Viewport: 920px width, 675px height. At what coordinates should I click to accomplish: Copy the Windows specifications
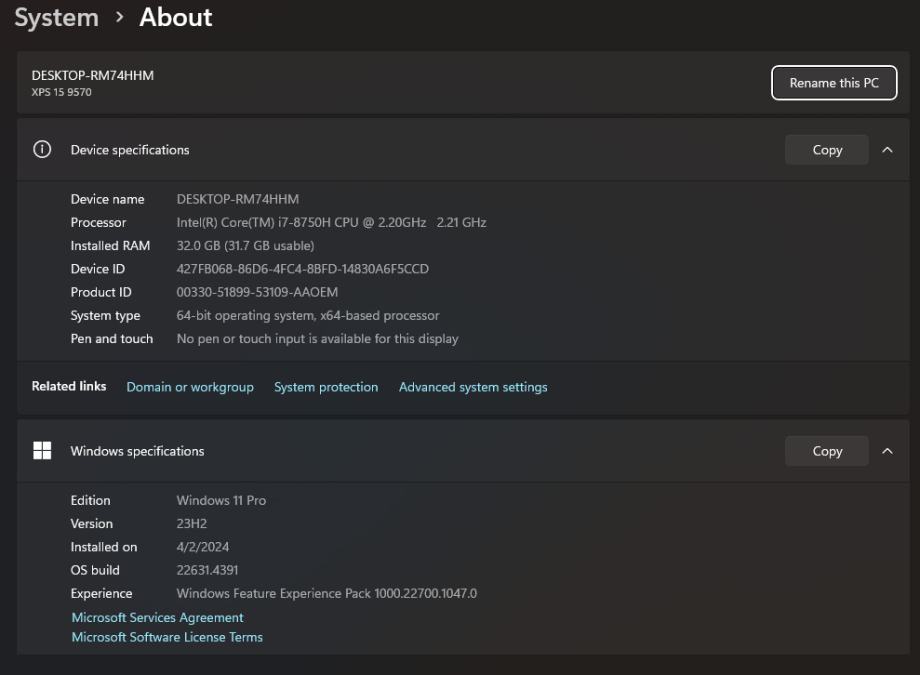[x=827, y=451]
